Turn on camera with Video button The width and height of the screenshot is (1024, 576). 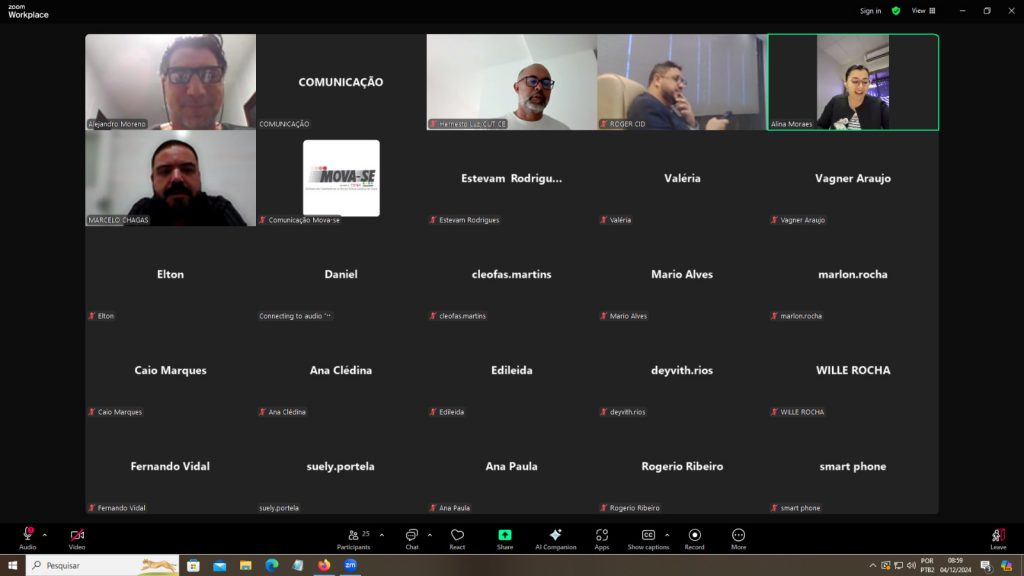[x=77, y=538]
